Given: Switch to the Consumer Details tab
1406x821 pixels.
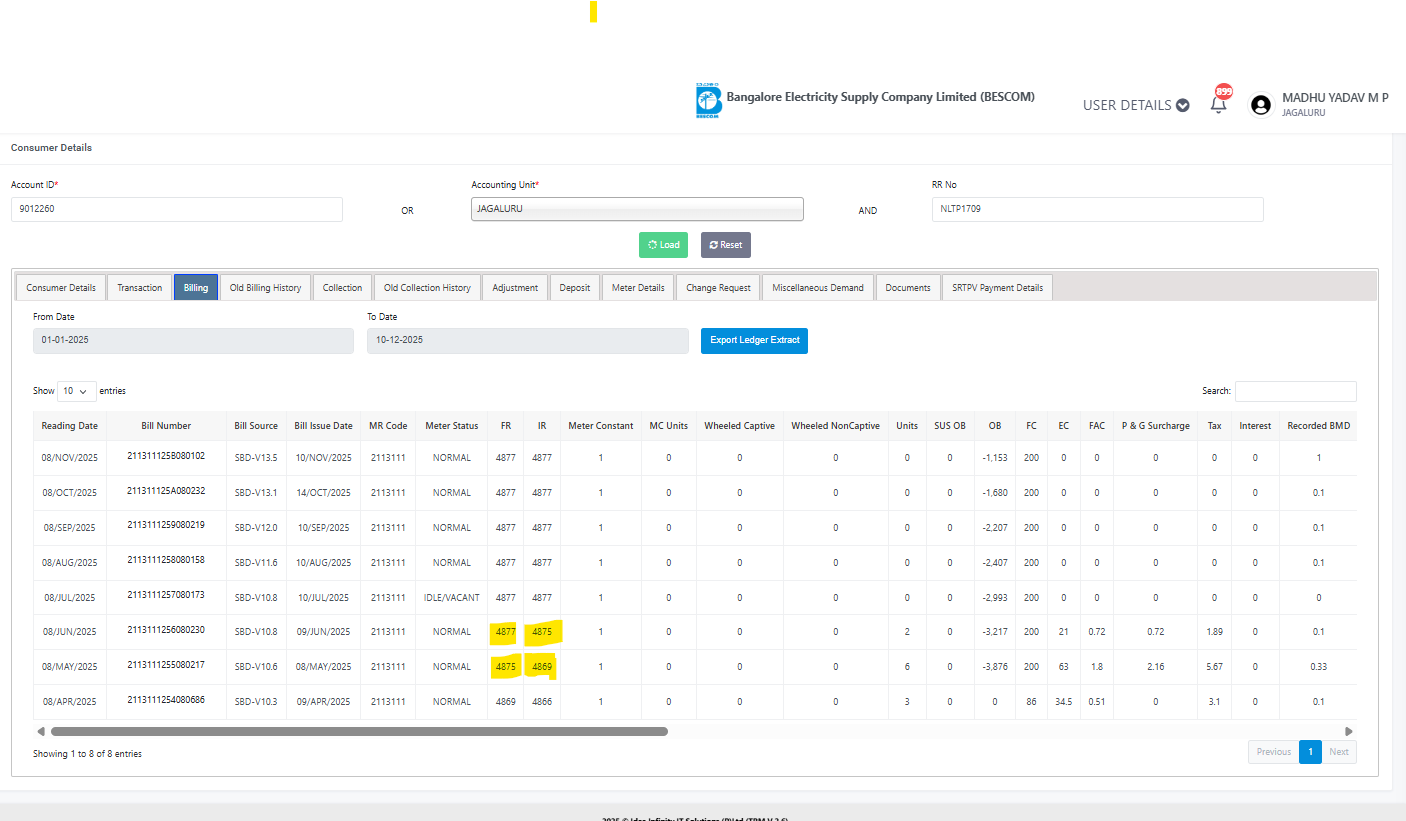Looking at the screenshot, I should [x=61, y=288].
